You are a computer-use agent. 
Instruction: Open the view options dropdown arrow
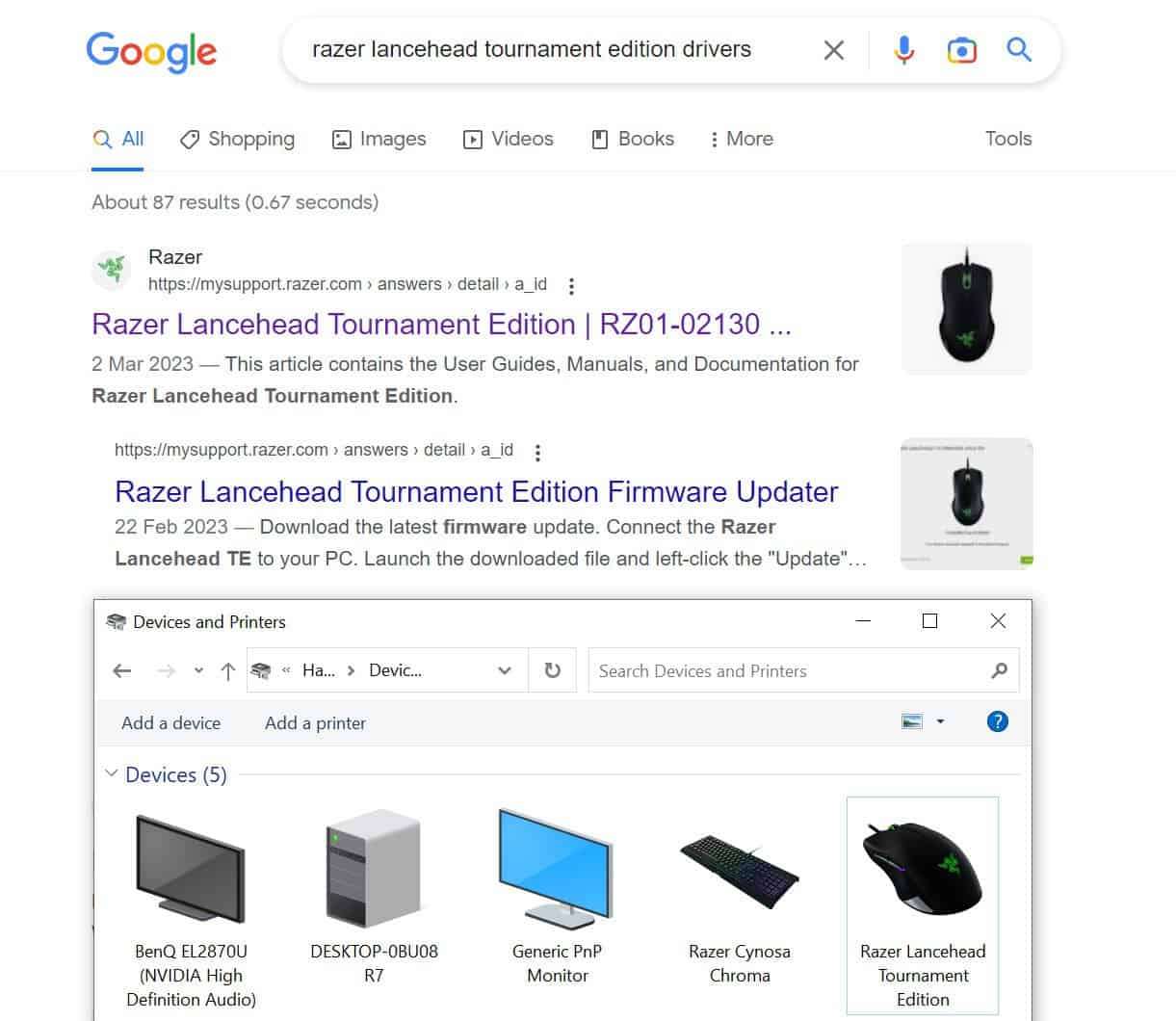click(941, 721)
